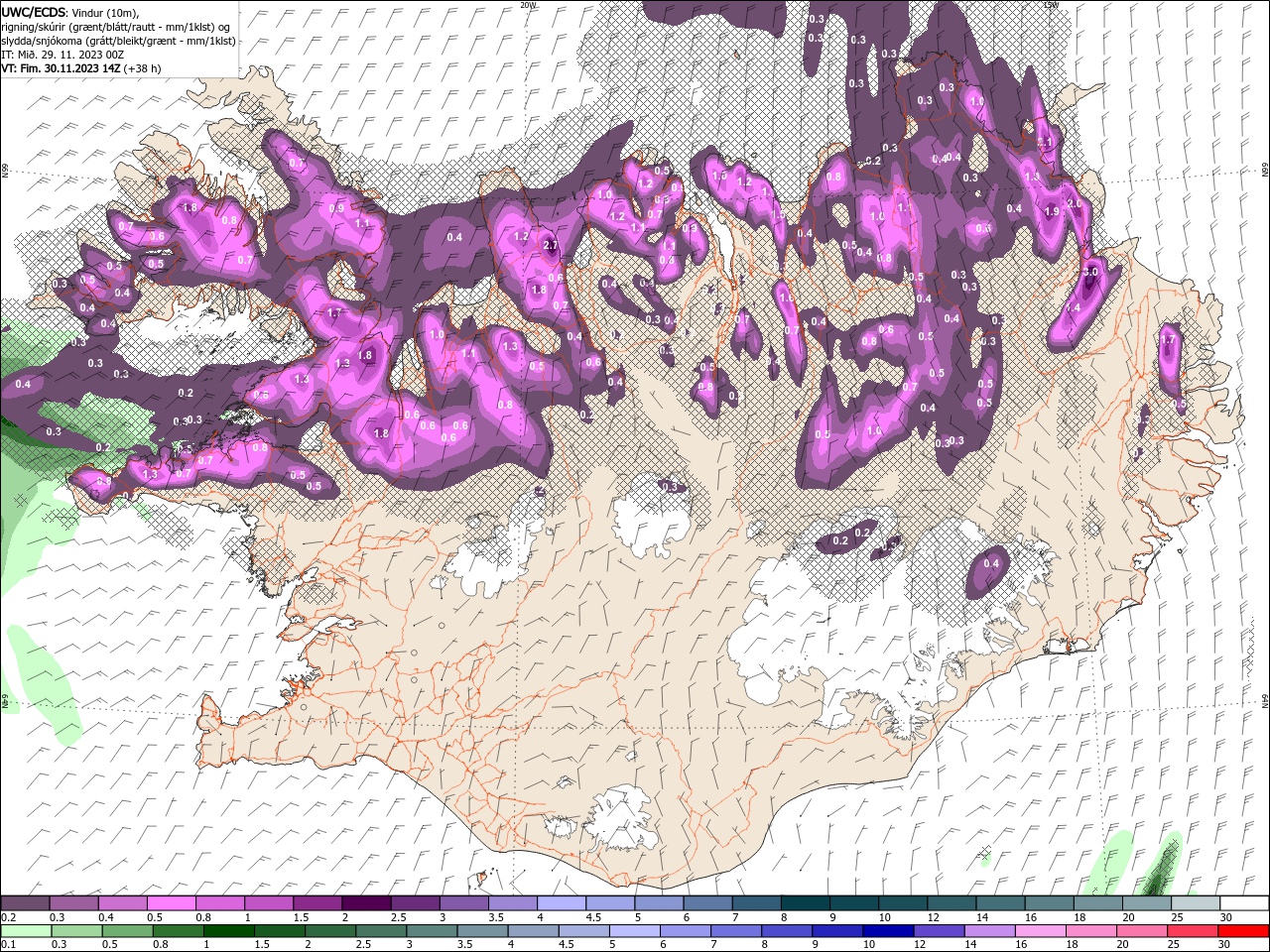
Task: Click the UWC/ECDS title text
Action: 34,12
